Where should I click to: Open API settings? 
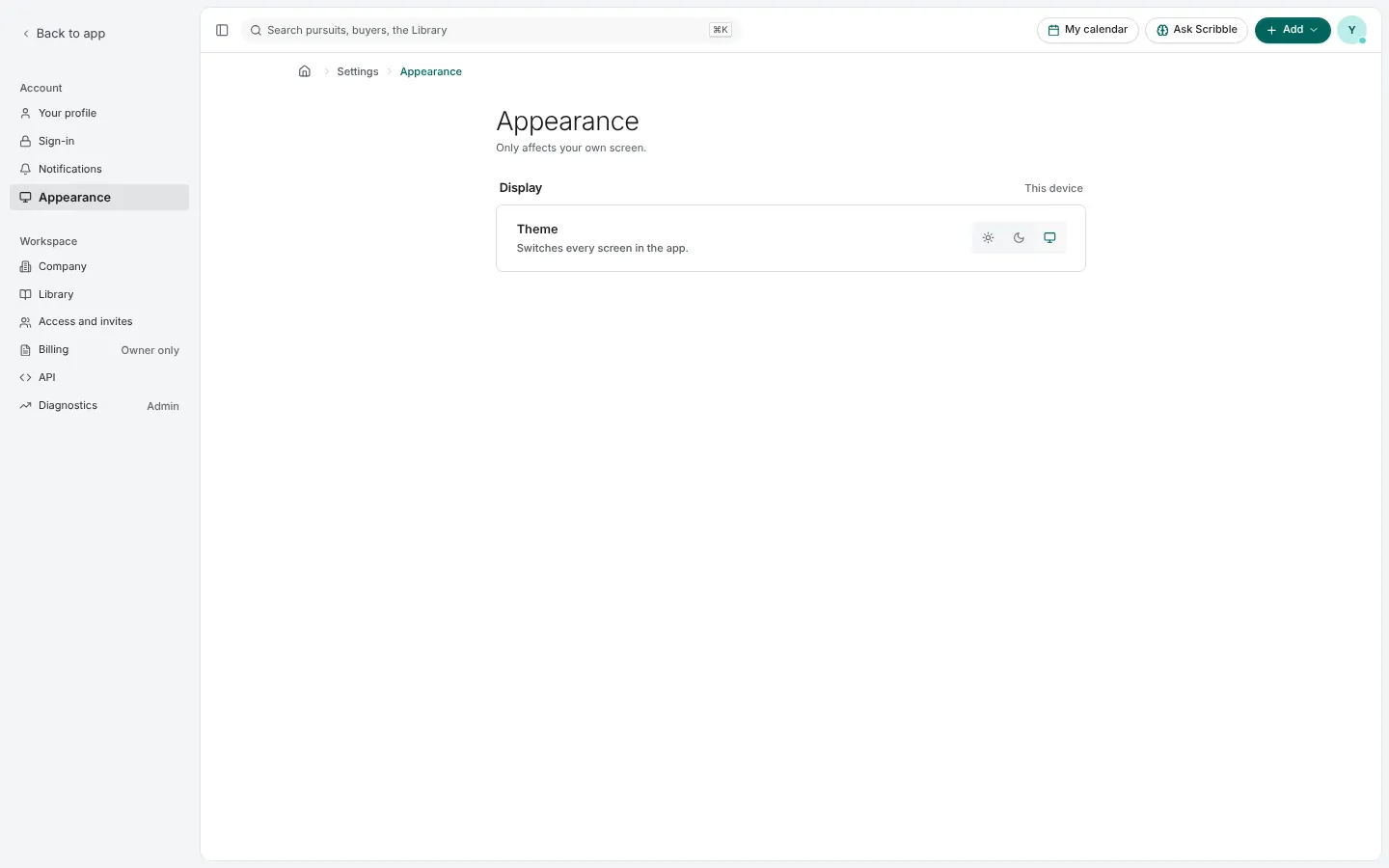(99, 378)
